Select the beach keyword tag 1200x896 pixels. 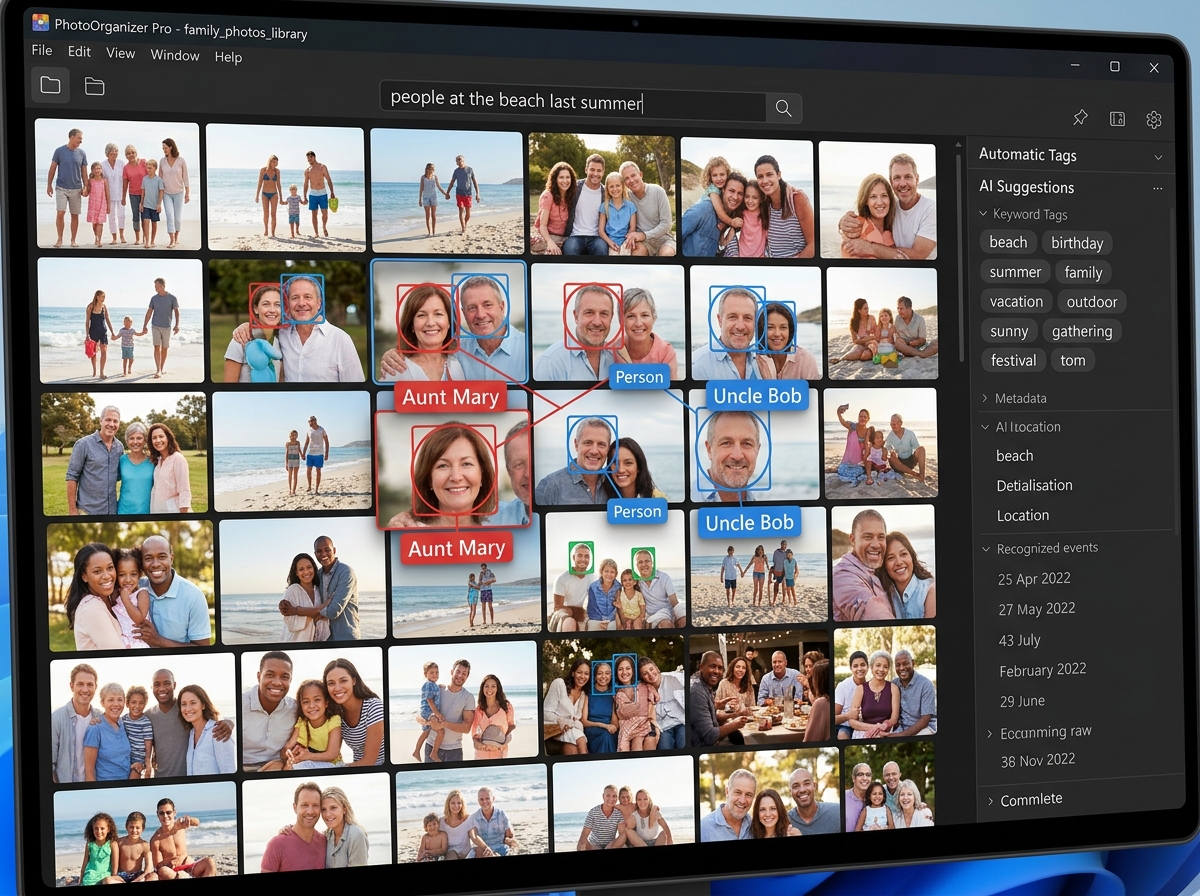coord(1008,242)
